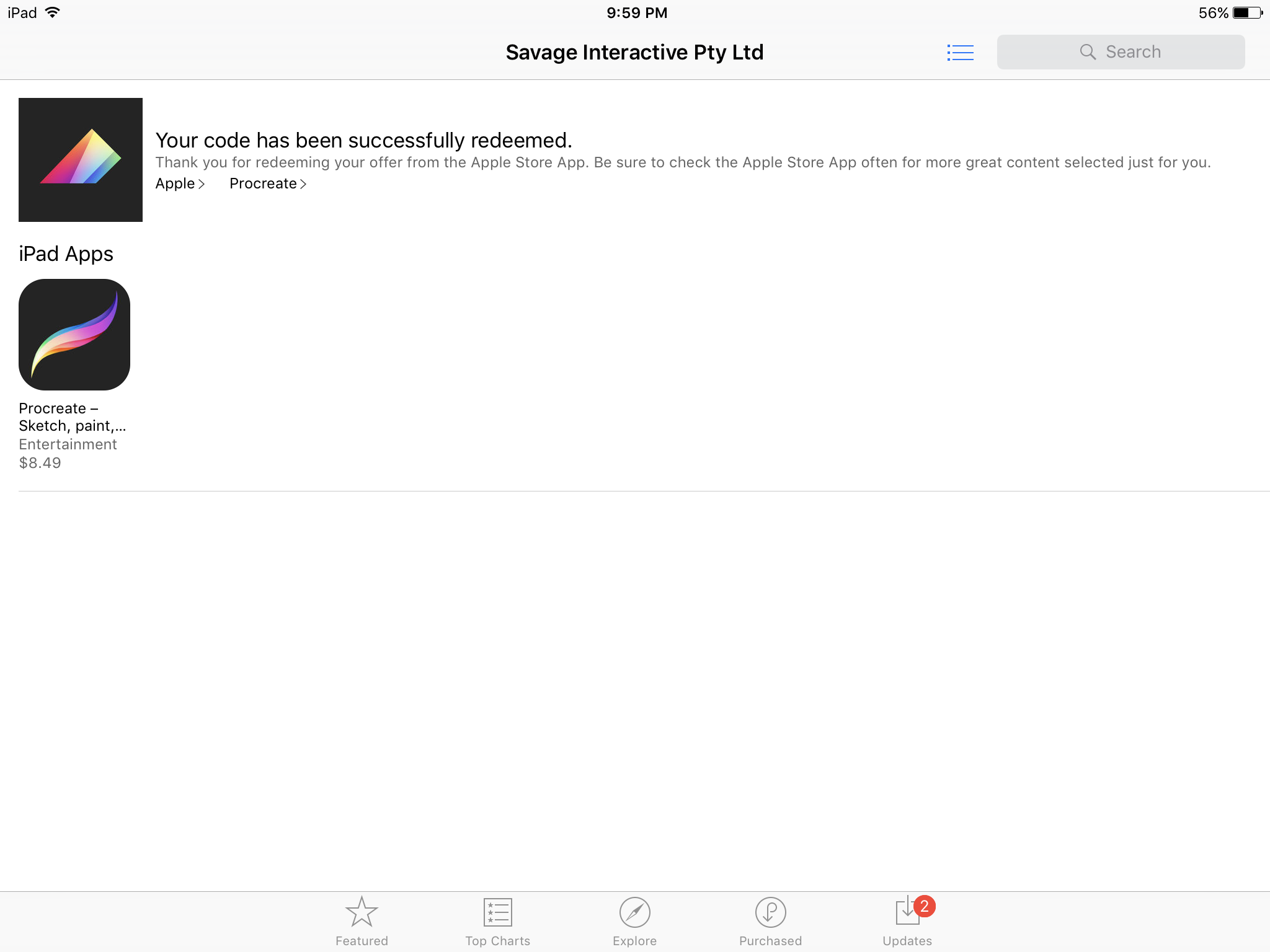Open the Apple link with chevron
This screenshot has width=1270, height=952.
180,184
